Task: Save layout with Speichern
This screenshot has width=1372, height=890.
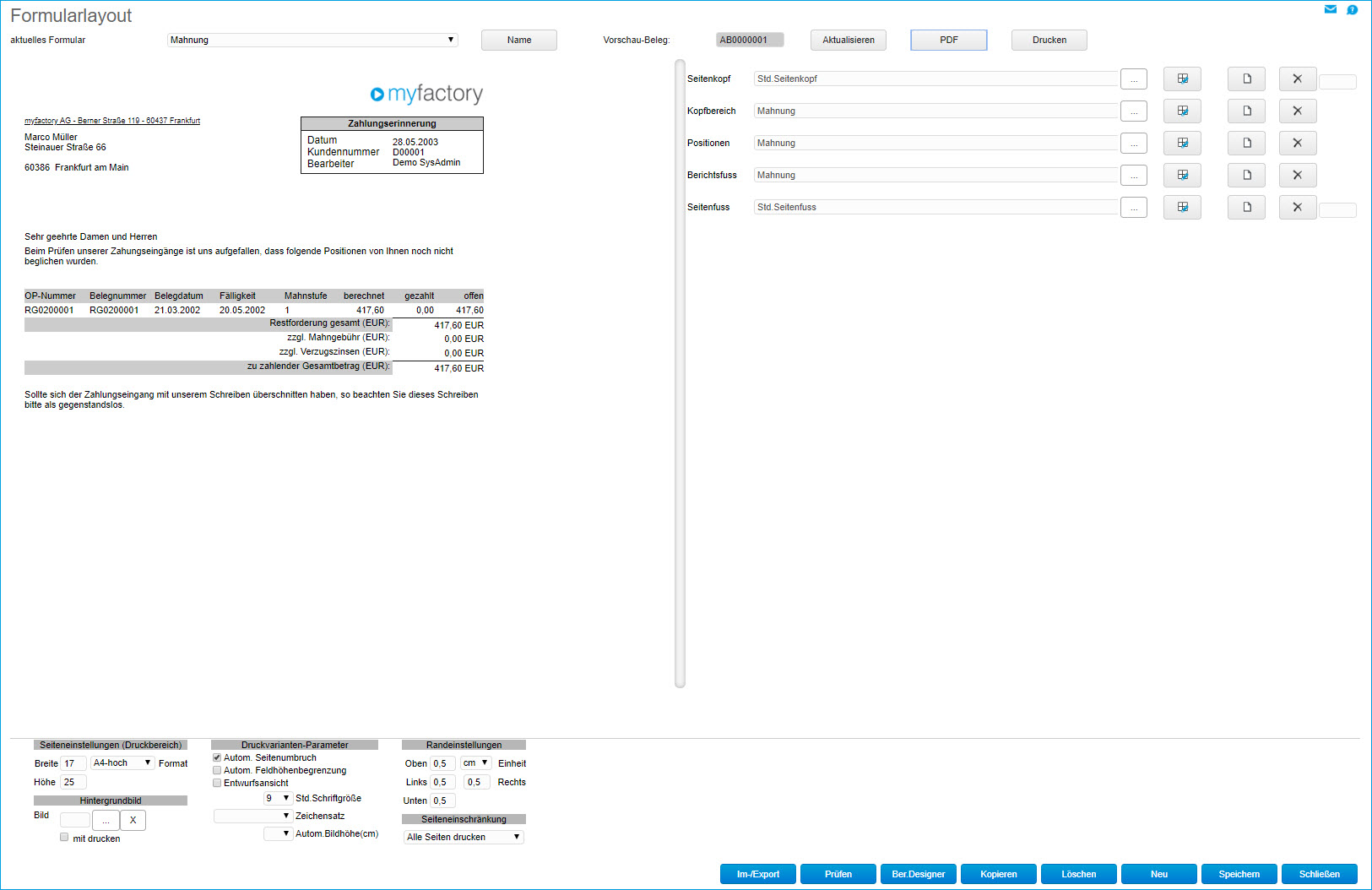Action: coord(1239,874)
